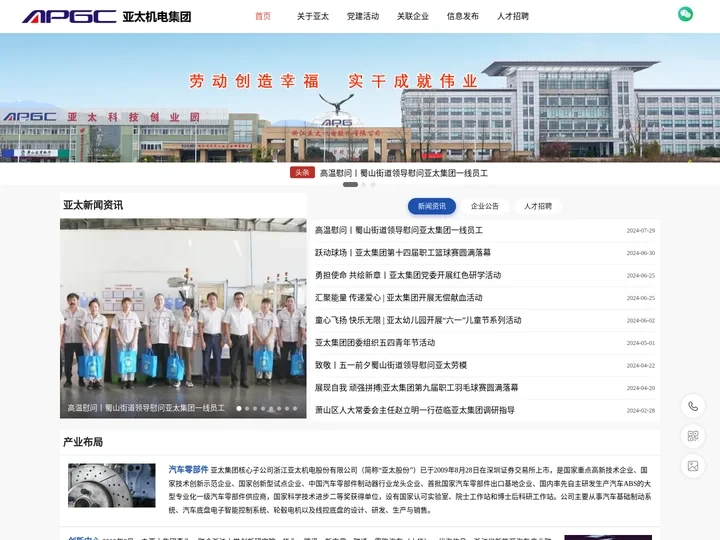Open news 跃动球场 篮球赛圆满落幕
Image resolution: width=720 pixels, height=540 pixels.
pos(403,253)
